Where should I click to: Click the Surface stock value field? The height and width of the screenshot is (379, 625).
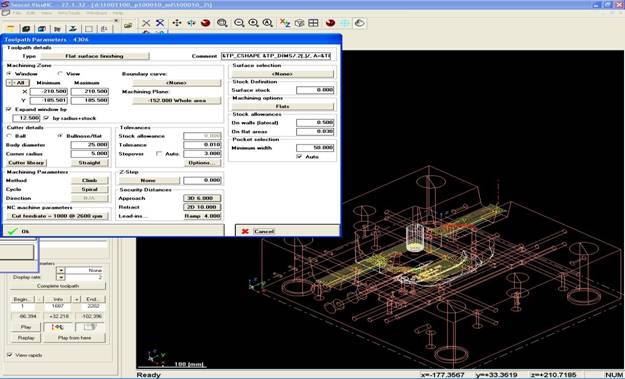click(x=315, y=90)
